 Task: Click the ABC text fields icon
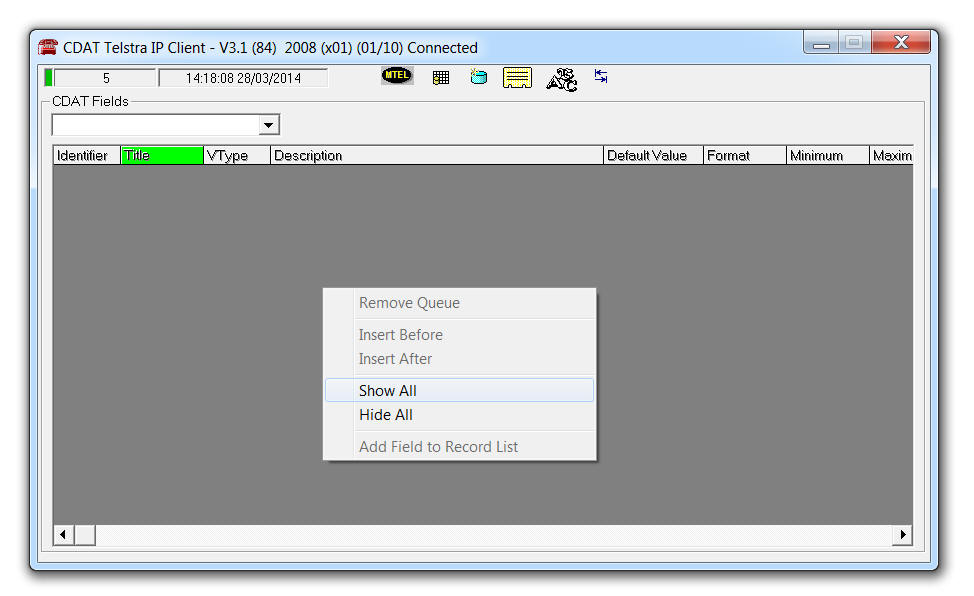click(561, 79)
